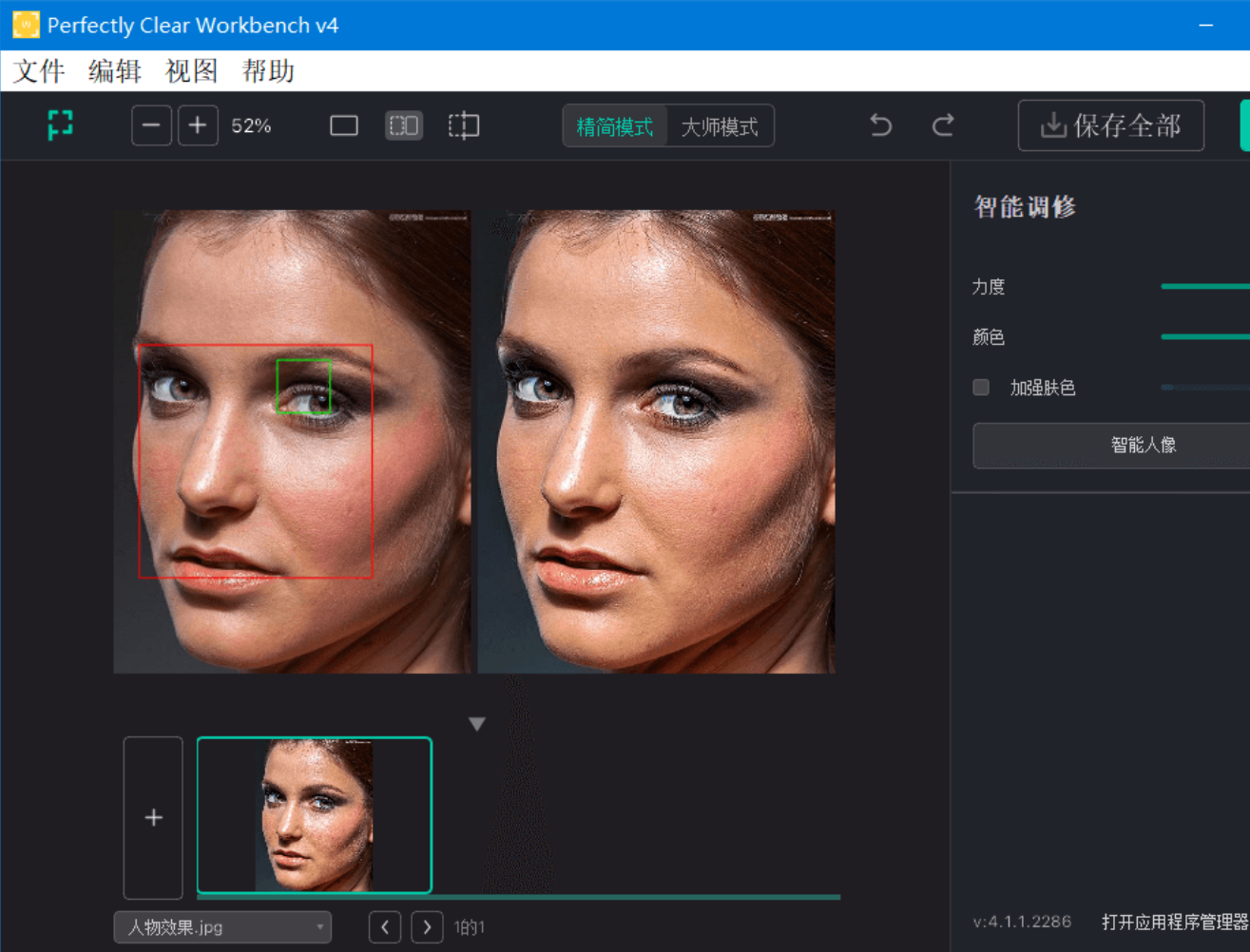Adjust the 颜色 slider
Viewport: 1250px width, 952px height.
[x=1205, y=336]
